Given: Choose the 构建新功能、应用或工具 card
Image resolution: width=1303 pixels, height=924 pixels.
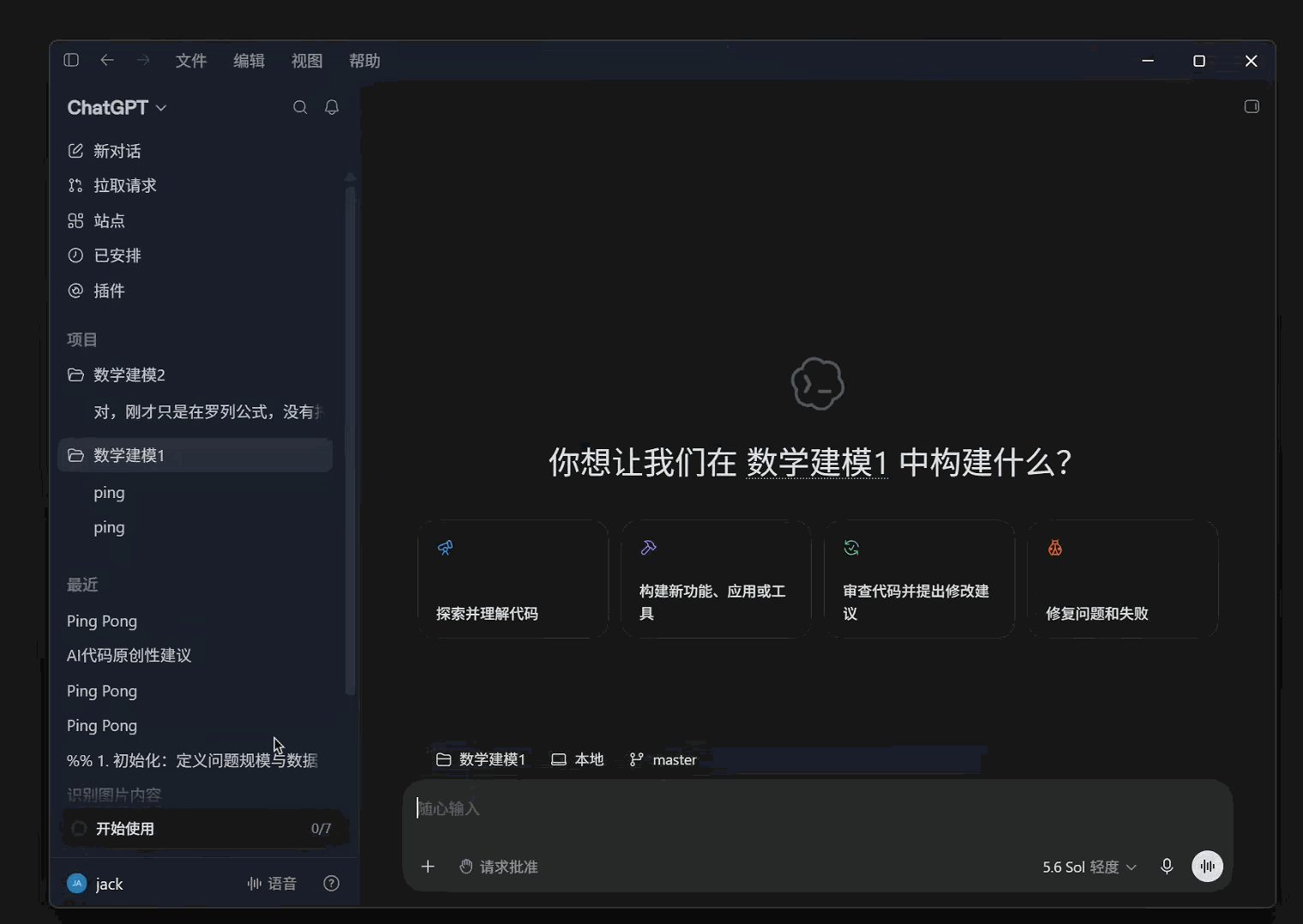Looking at the screenshot, I should click(x=716, y=579).
